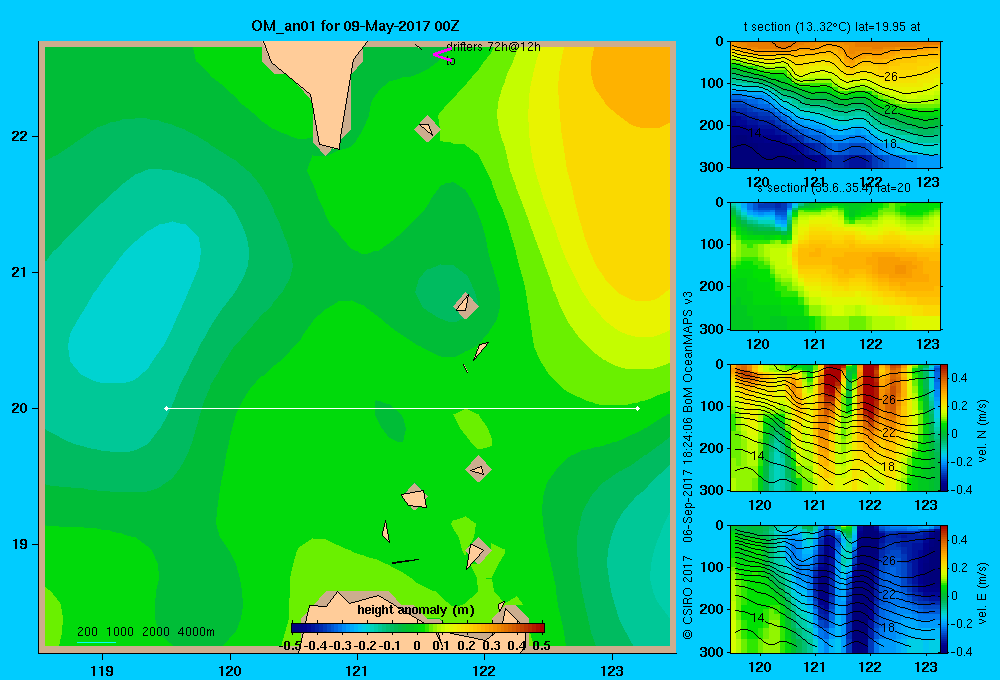Viewport: 1000px width, 680px height.
Task: Click the "height anomaly (m)" label
Action: (x=416, y=610)
